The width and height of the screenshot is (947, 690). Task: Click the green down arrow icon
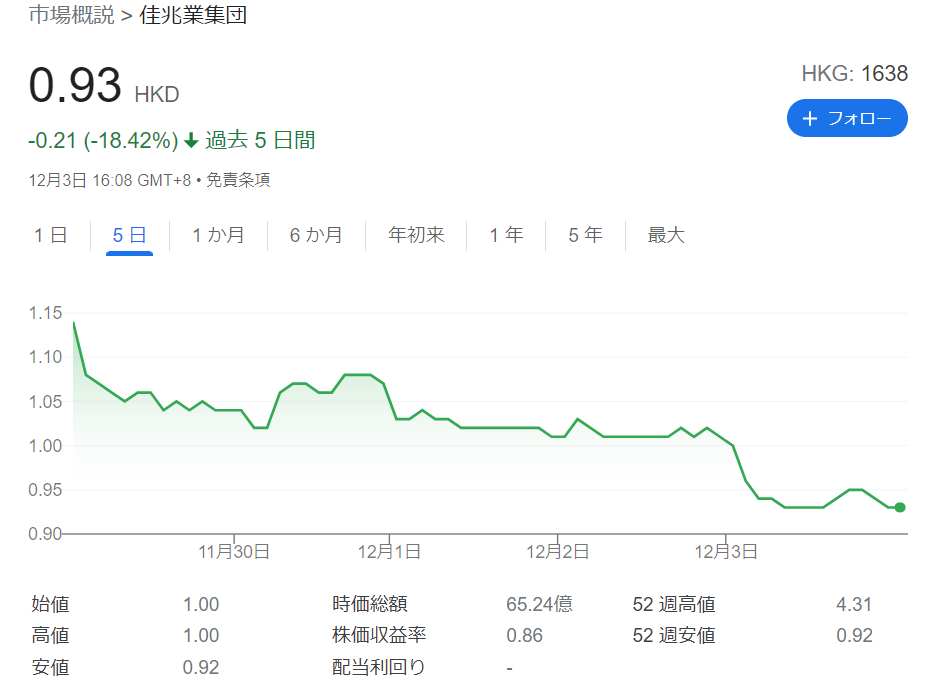point(191,141)
